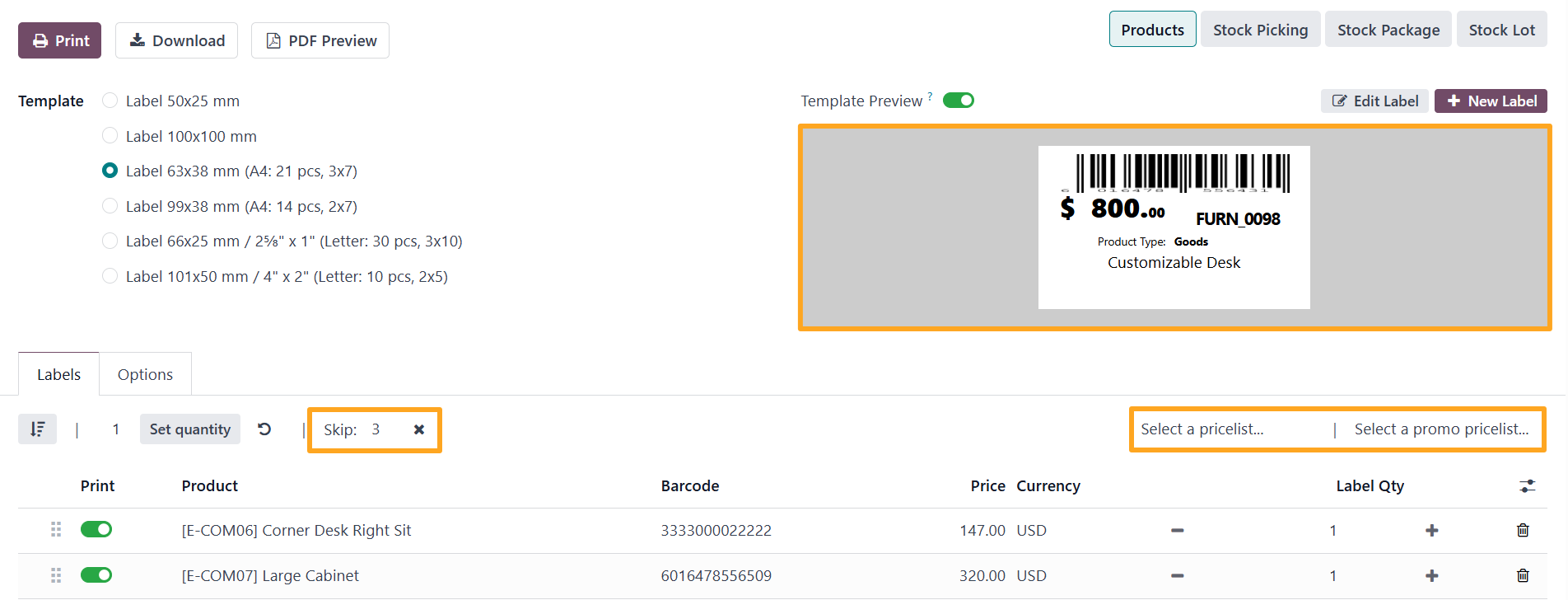Switch to the Options tab
The height and width of the screenshot is (600, 1568).
tap(145, 374)
